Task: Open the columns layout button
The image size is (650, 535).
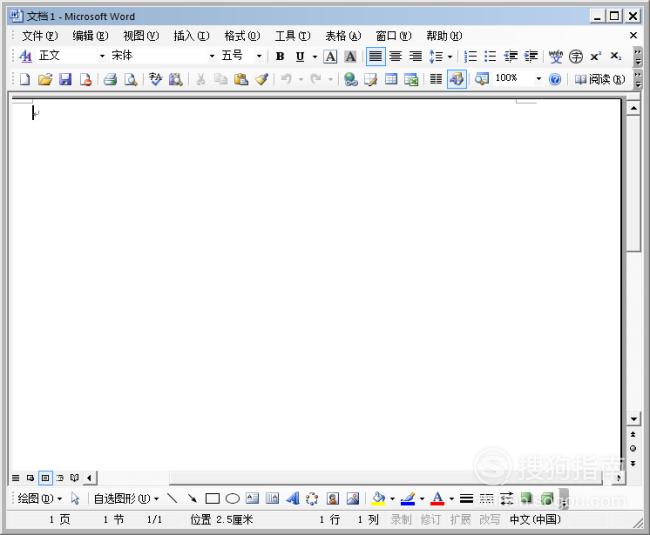Action: [436, 79]
